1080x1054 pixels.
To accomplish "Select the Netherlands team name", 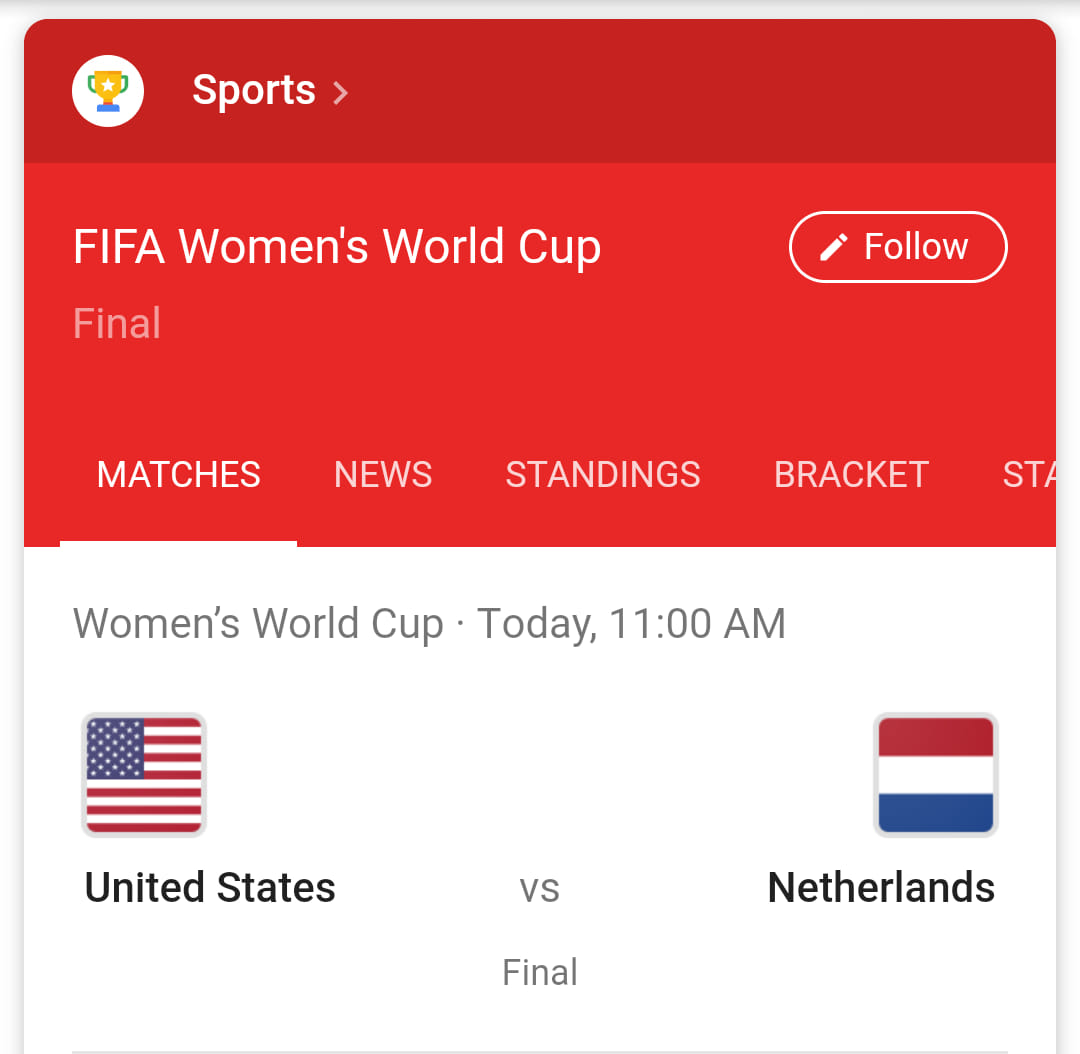I will (x=881, y=887).
